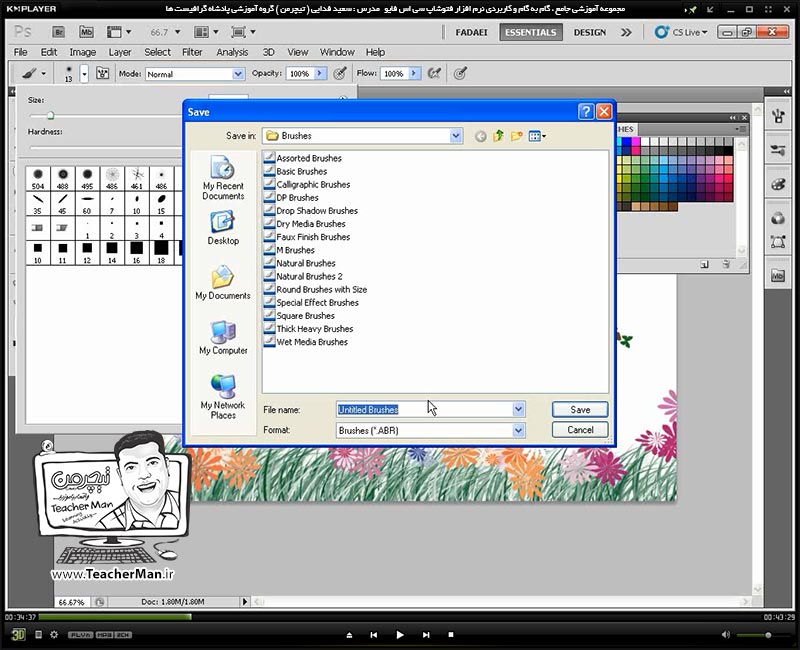
Task: Stop playback in KMPlayer
Action: click(451, 635)
